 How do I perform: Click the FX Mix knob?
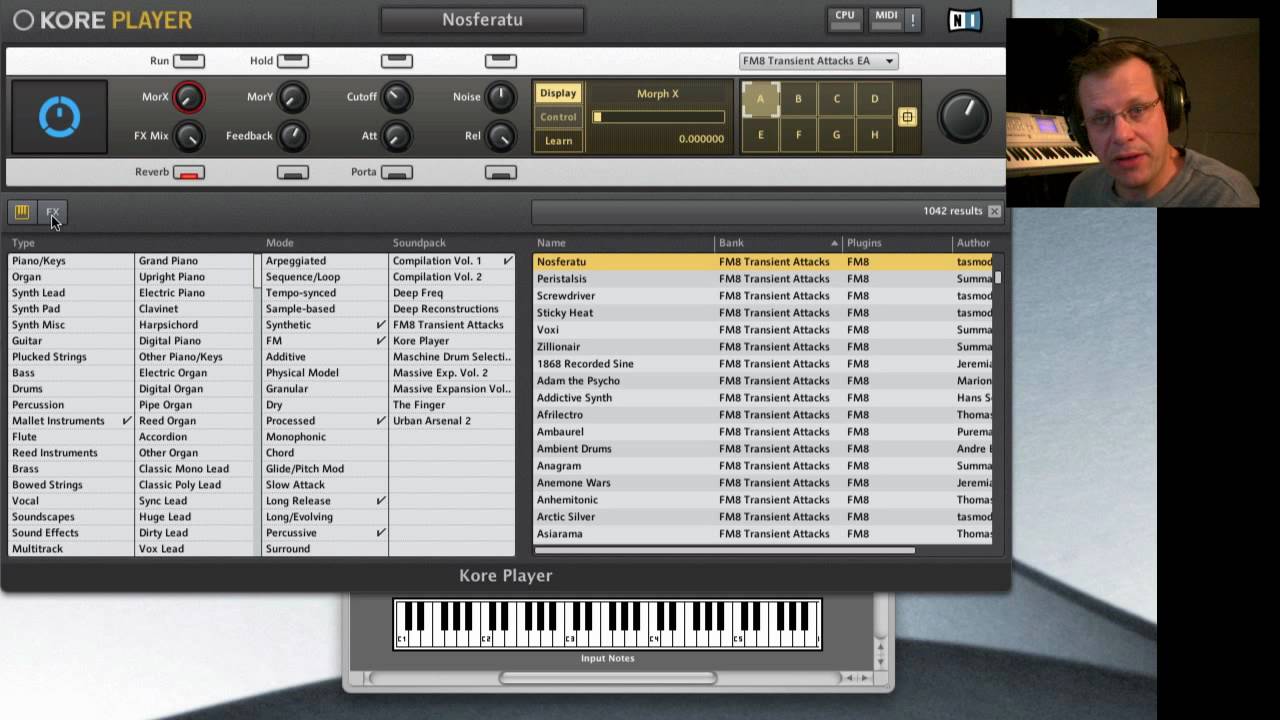pos(188,136)
